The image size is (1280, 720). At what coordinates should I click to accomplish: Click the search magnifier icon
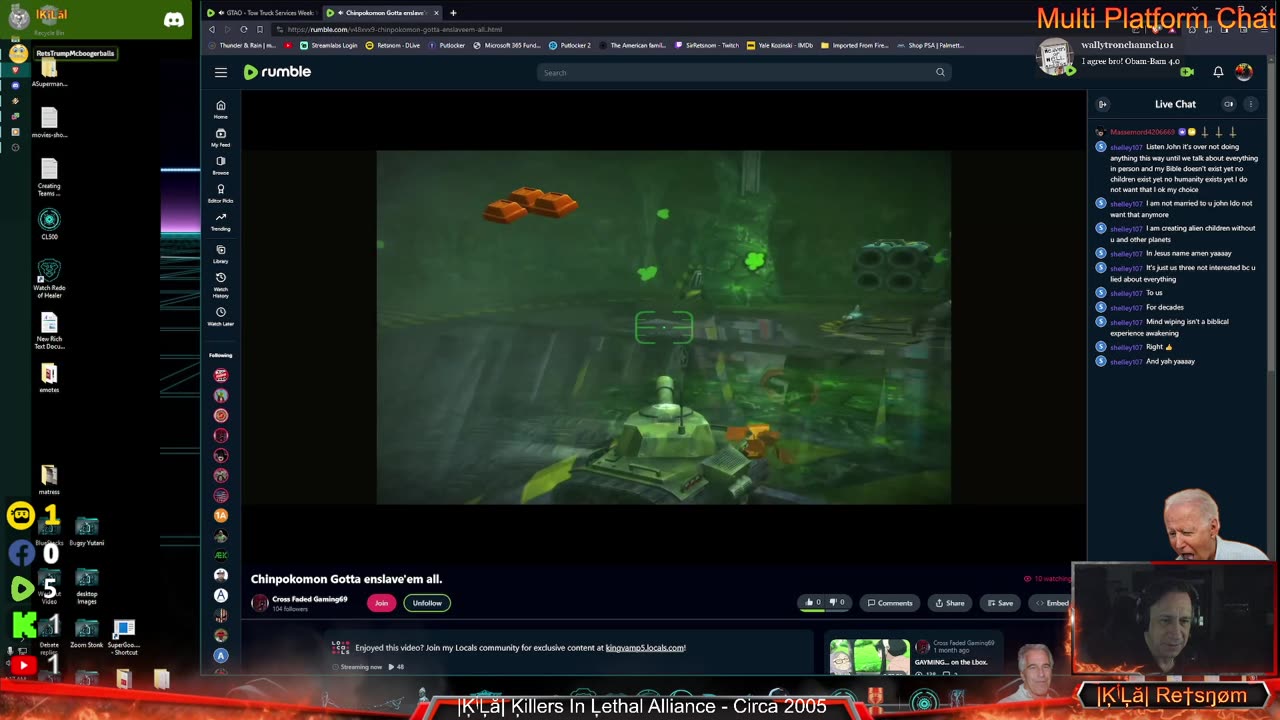tap(940, 72)
